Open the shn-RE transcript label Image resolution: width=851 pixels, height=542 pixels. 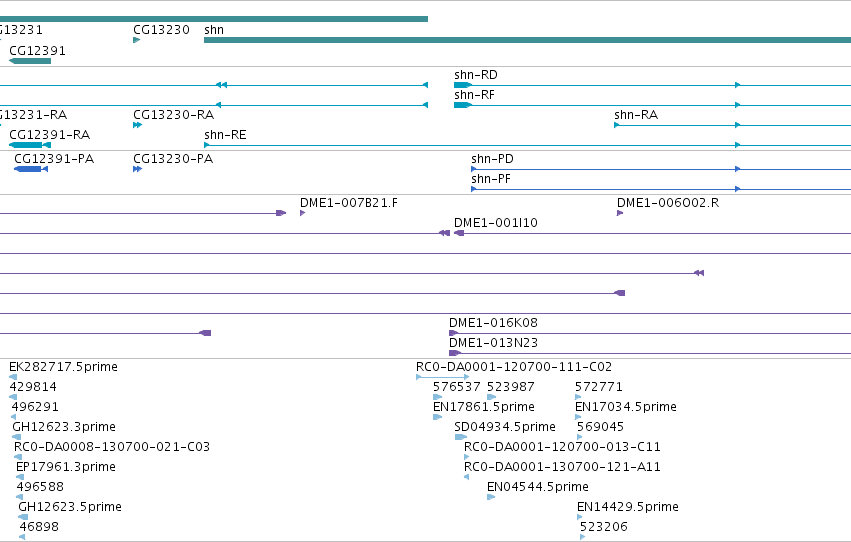pos(225,135)
